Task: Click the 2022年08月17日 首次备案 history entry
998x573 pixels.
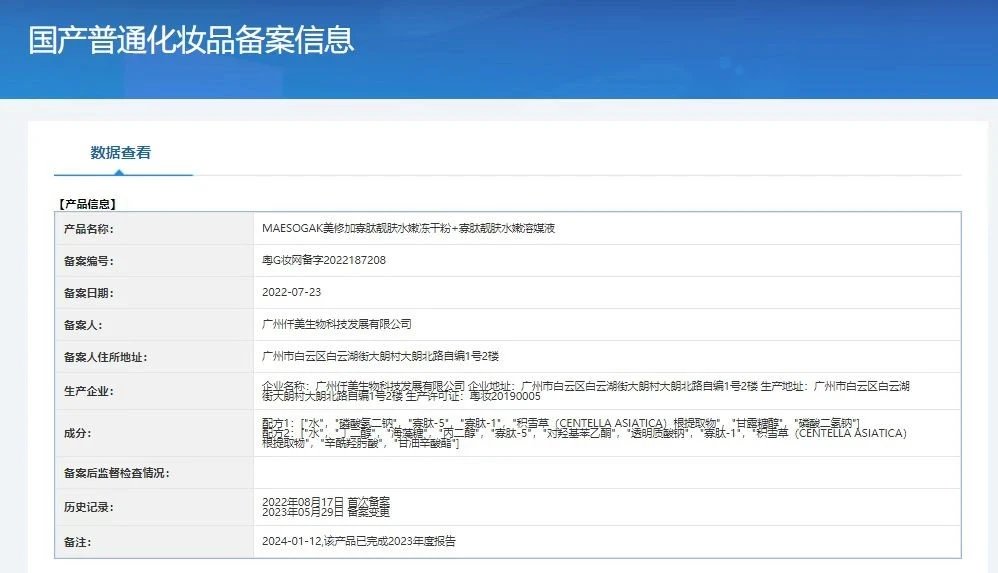Action: (326, 502)
